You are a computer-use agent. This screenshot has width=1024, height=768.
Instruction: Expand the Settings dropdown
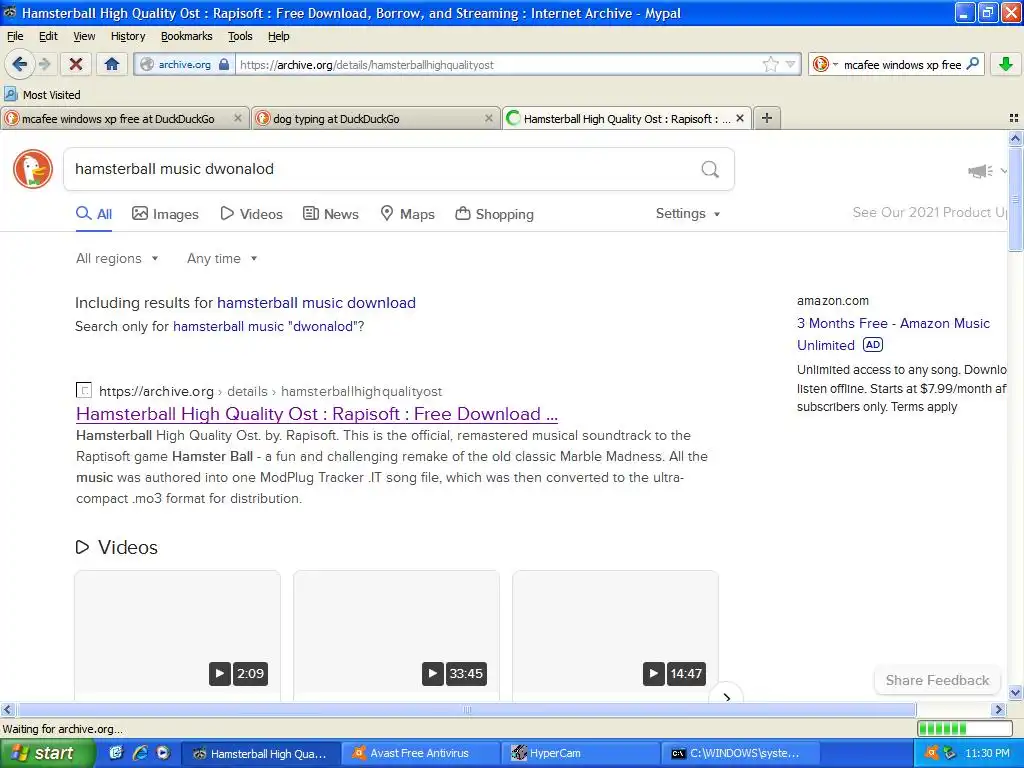click(x=688, y=214)
